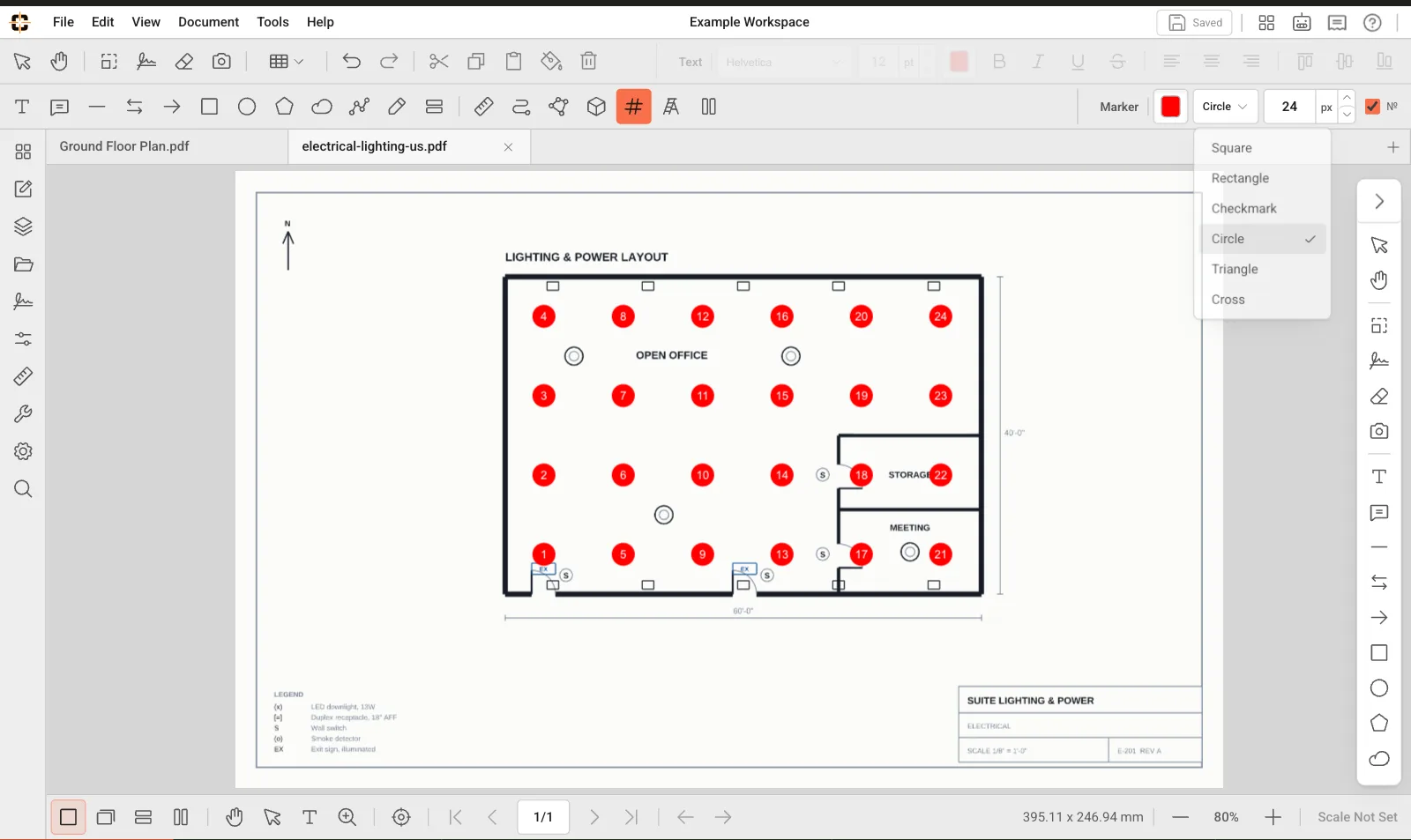Select the eraser tool in top toolbar
Viewport: 1411px width, 840px height.
(184, 62)
